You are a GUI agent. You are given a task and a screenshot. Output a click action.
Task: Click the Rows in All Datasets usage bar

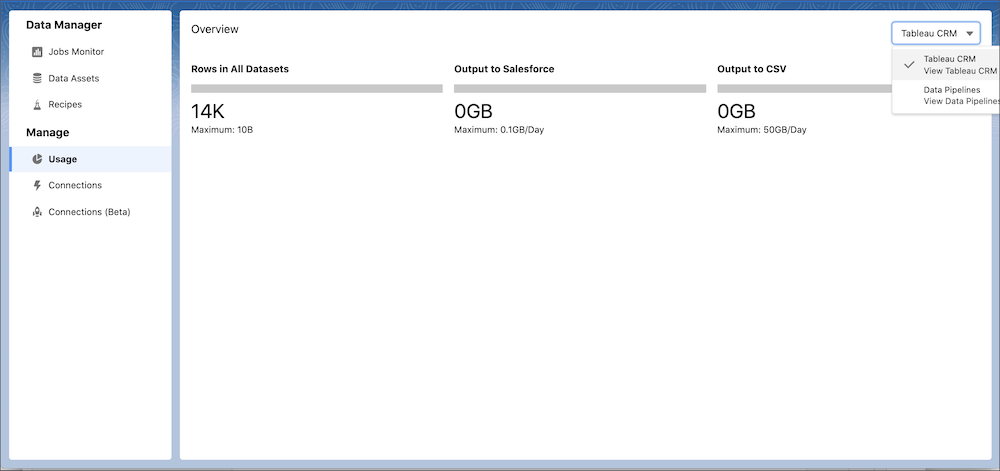[316, 89]
